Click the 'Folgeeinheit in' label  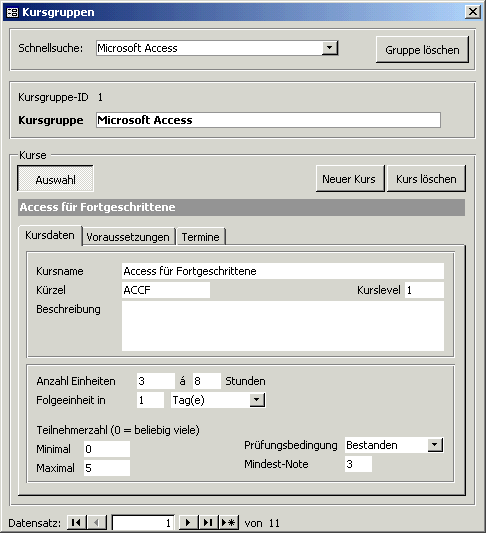71,400
